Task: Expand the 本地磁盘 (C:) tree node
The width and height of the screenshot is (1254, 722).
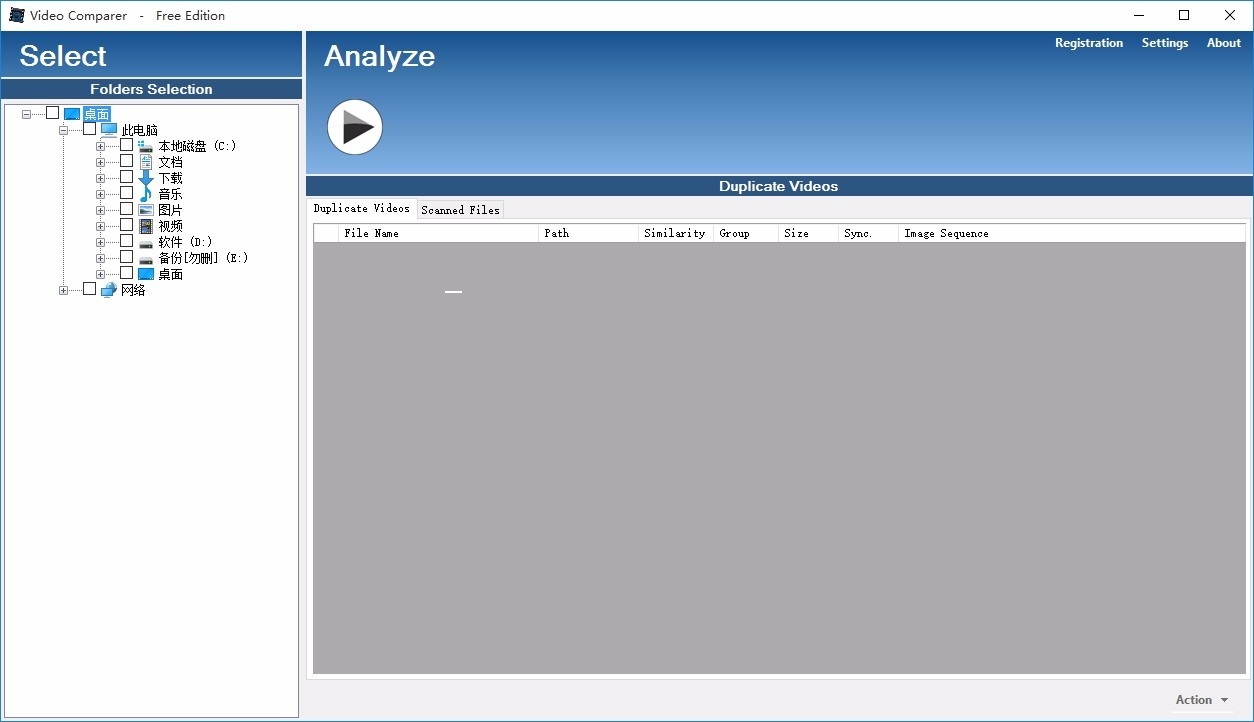Action: tap(99, 145)
